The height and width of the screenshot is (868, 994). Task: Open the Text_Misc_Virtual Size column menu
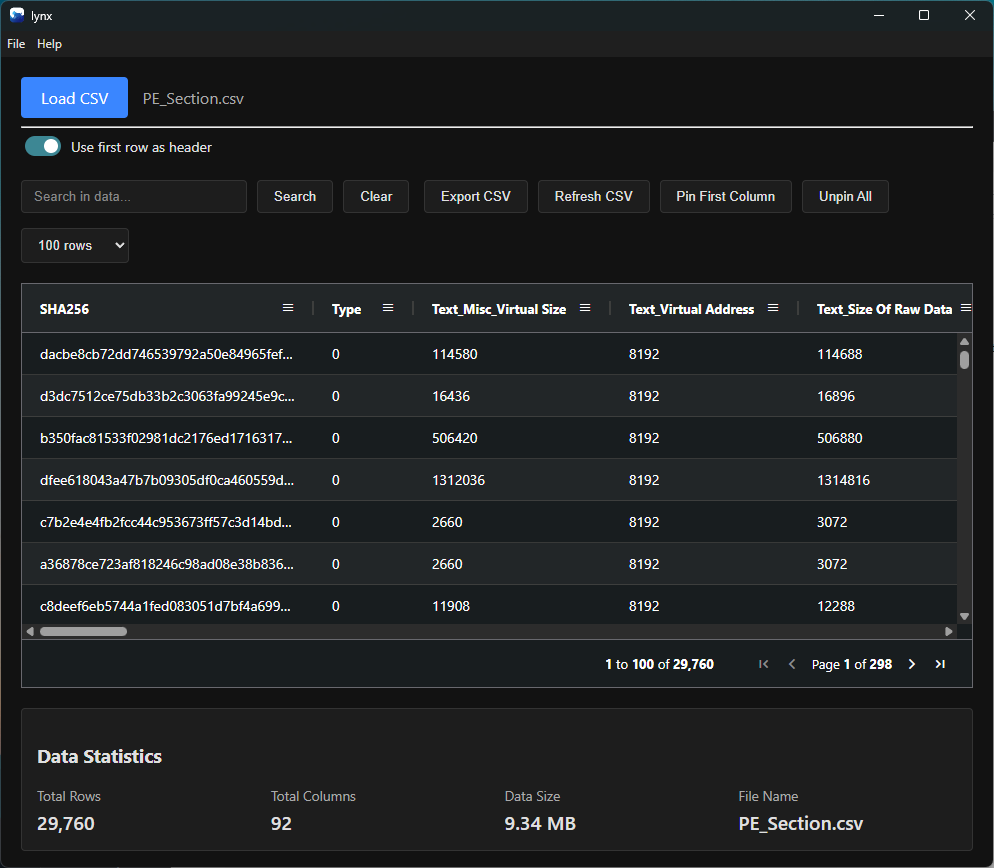pyautogui.click(x=585, y=308)
